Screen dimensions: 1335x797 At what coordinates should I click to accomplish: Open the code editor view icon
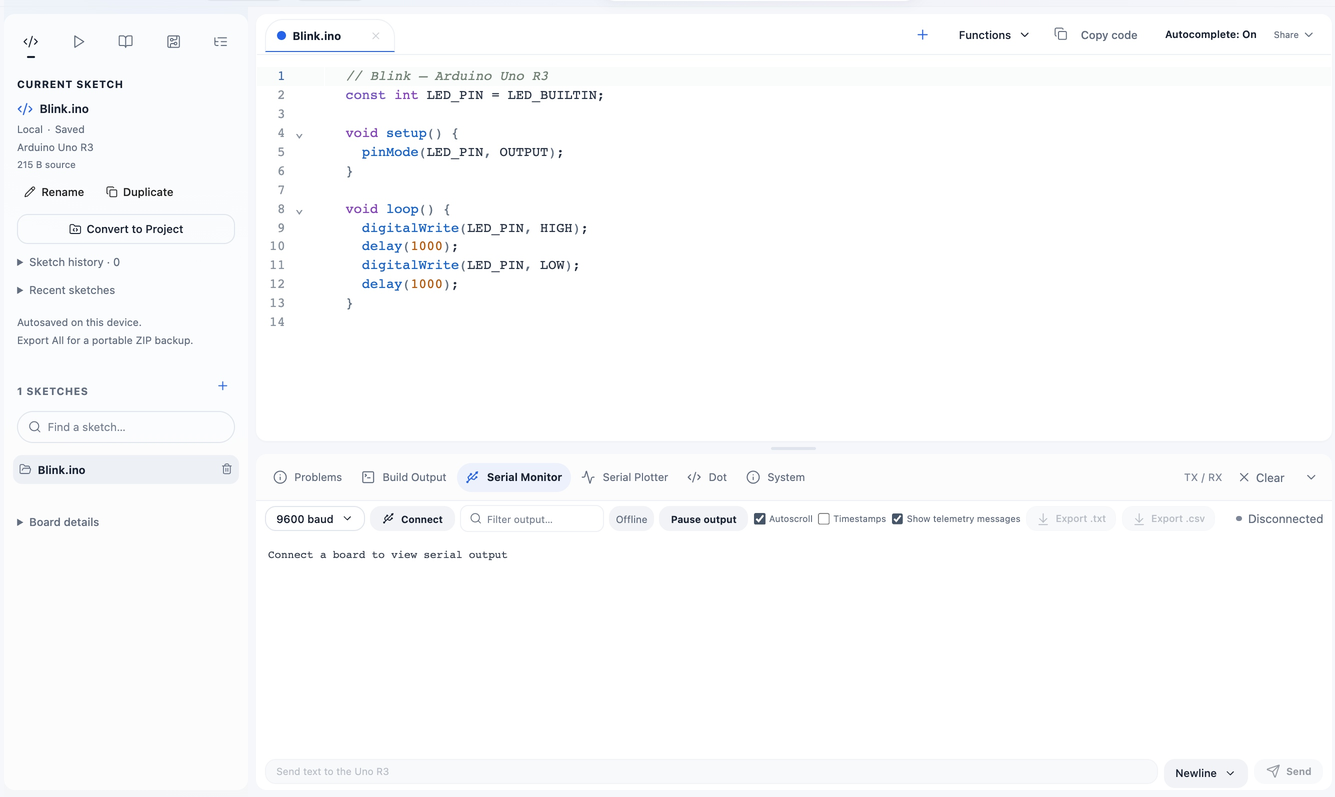pyautogui.click(x=31, y=42)
